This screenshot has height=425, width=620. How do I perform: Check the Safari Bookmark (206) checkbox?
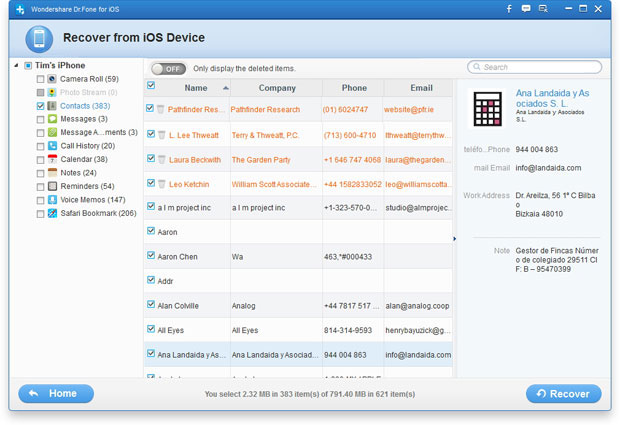40,214
